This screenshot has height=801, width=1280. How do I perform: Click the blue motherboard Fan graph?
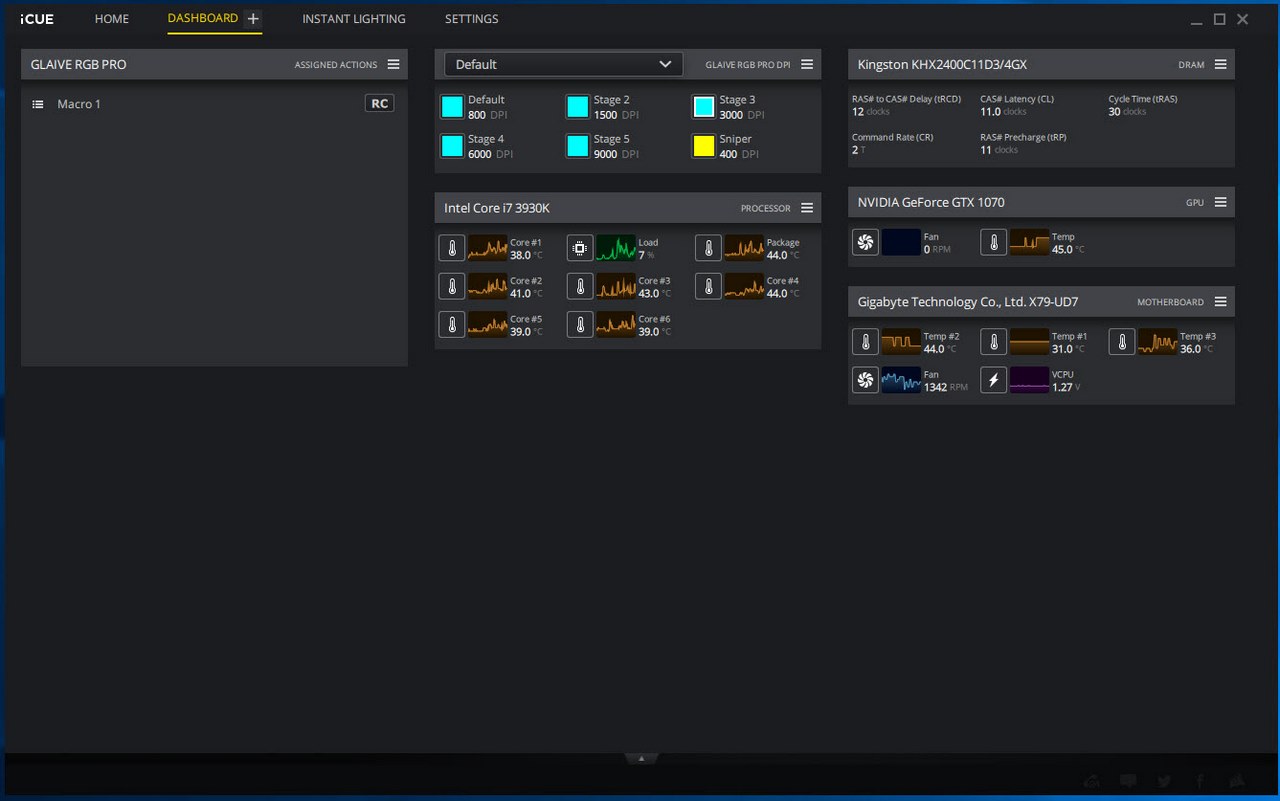point(901,380)
